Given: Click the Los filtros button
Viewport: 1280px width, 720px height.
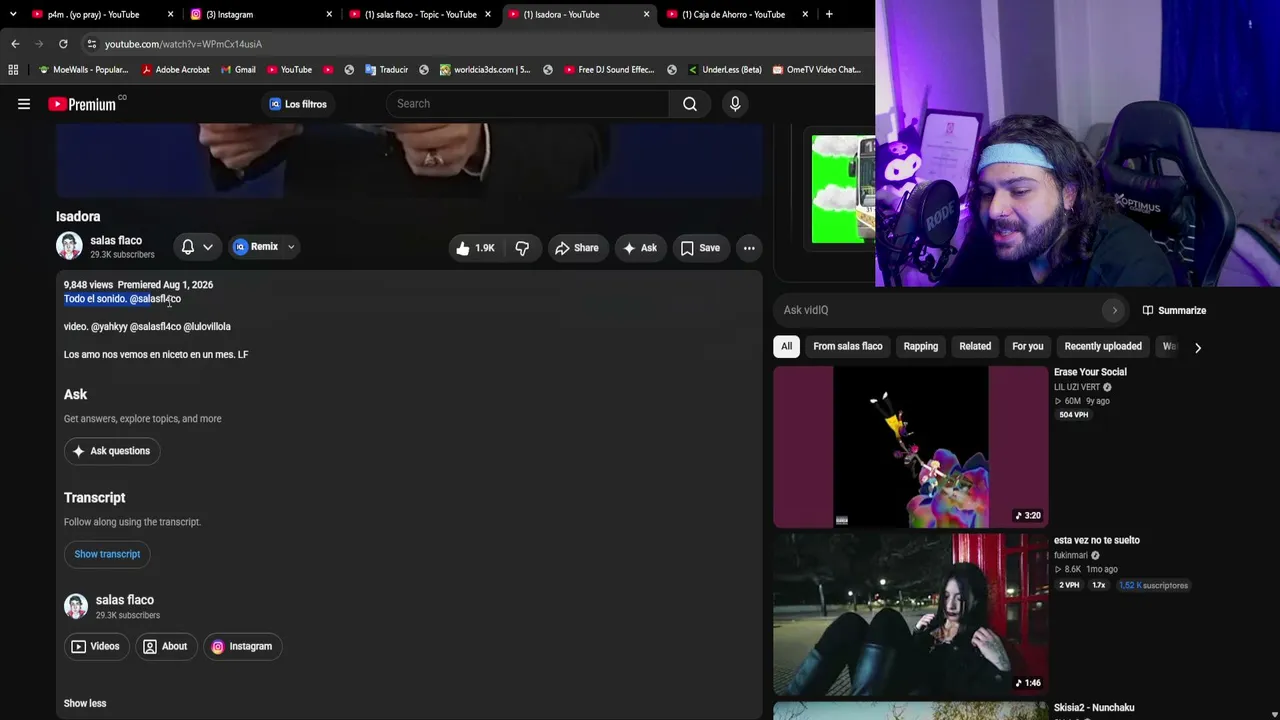Looking at the screenshot, I should pyautogui.click(x=298, y=104).
